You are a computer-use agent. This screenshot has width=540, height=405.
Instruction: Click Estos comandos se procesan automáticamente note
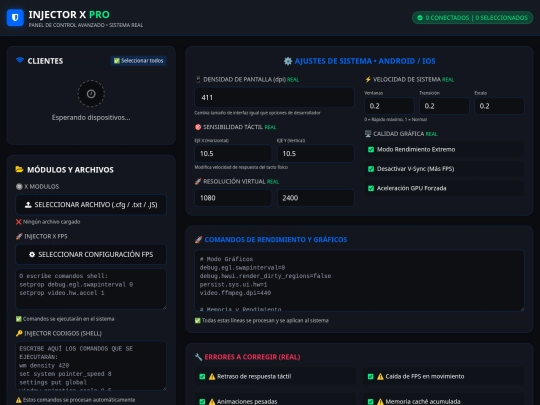[x=79, y=400]
